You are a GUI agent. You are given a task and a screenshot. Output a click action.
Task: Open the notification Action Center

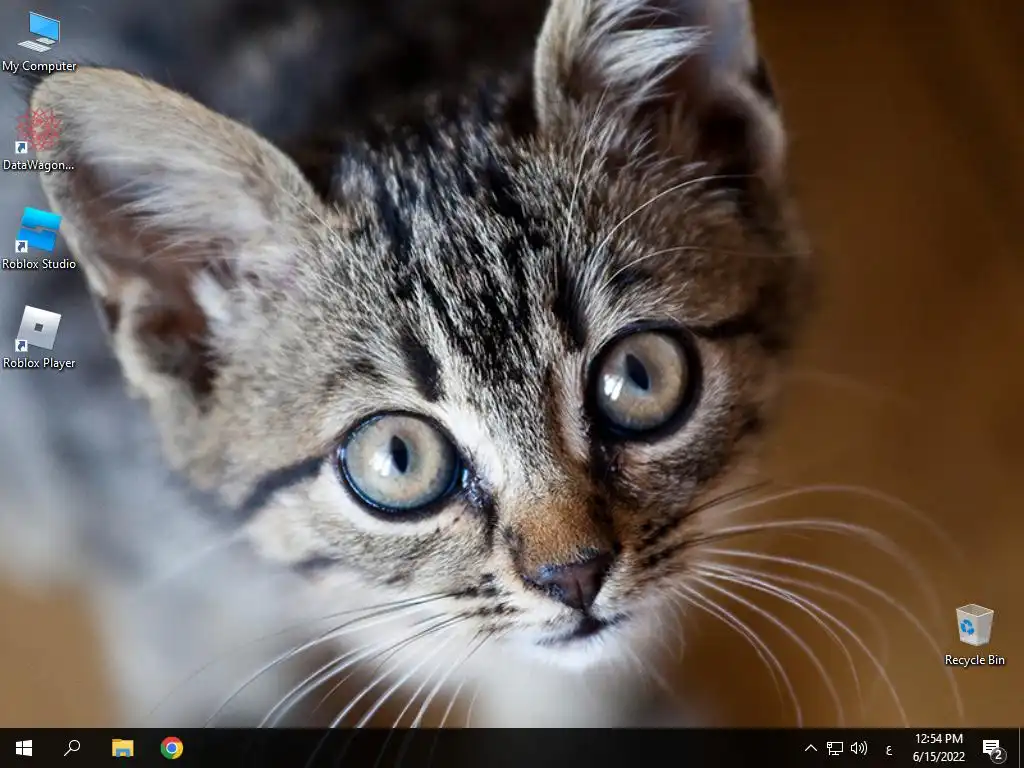(x=993, y=748)
